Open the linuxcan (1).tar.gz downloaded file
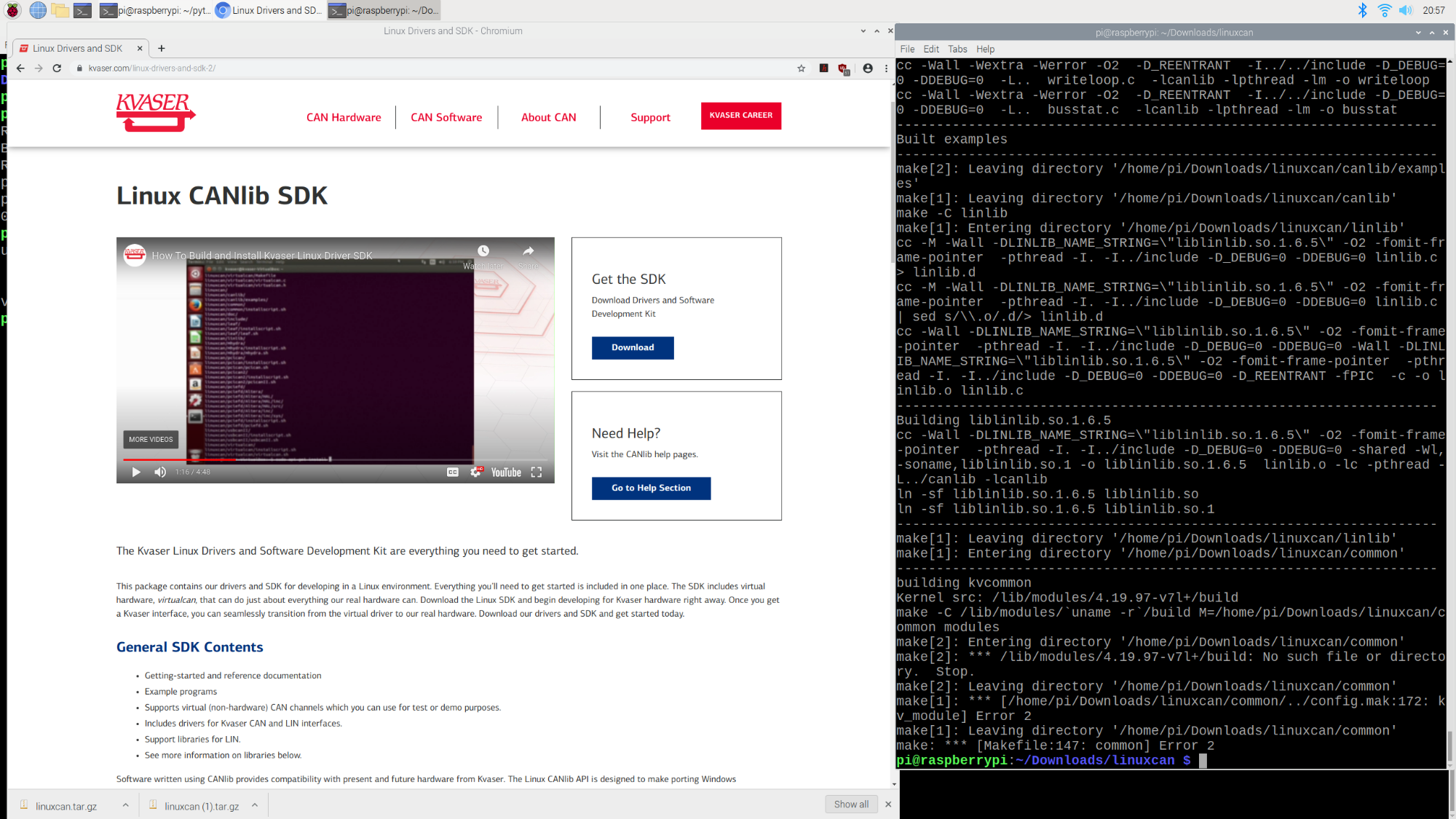Image resolution: width=1456 pixels, height=819 pixels. coord(202,806)
